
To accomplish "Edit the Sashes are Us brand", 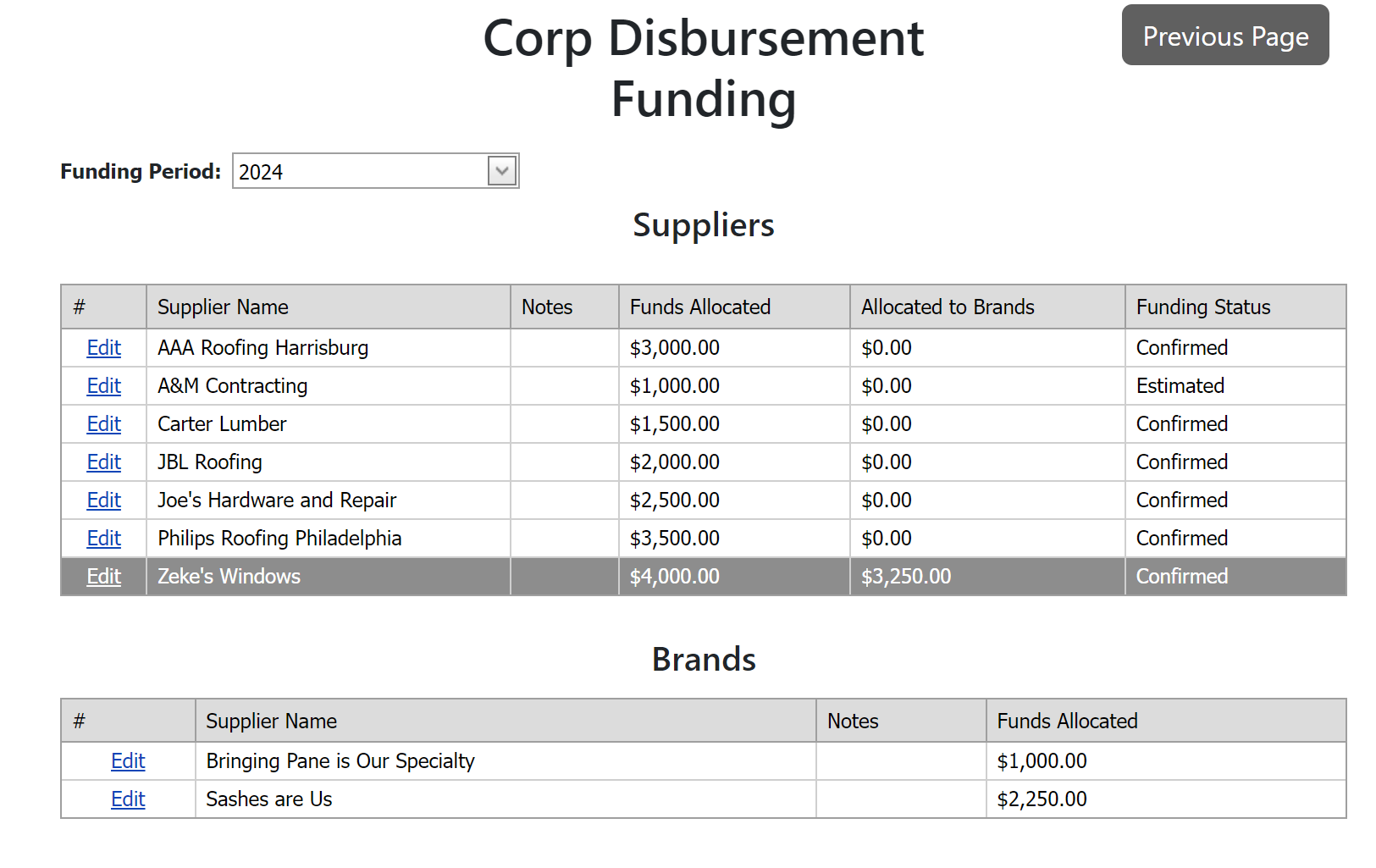I will click(x=128, y=799).
